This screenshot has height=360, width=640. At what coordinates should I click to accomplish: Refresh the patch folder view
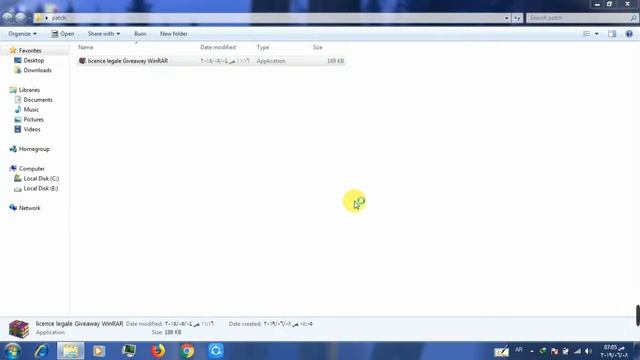(518, 18)
